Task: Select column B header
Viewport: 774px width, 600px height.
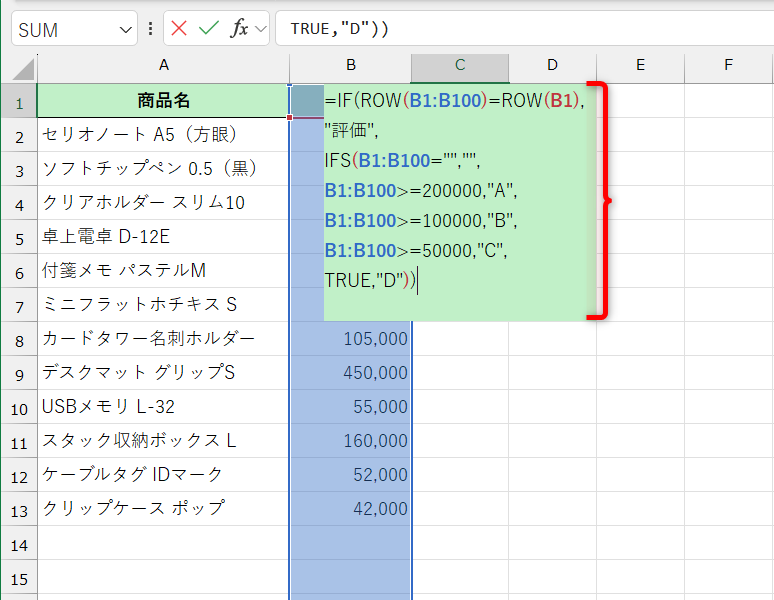Action: (x=350, y=65)
